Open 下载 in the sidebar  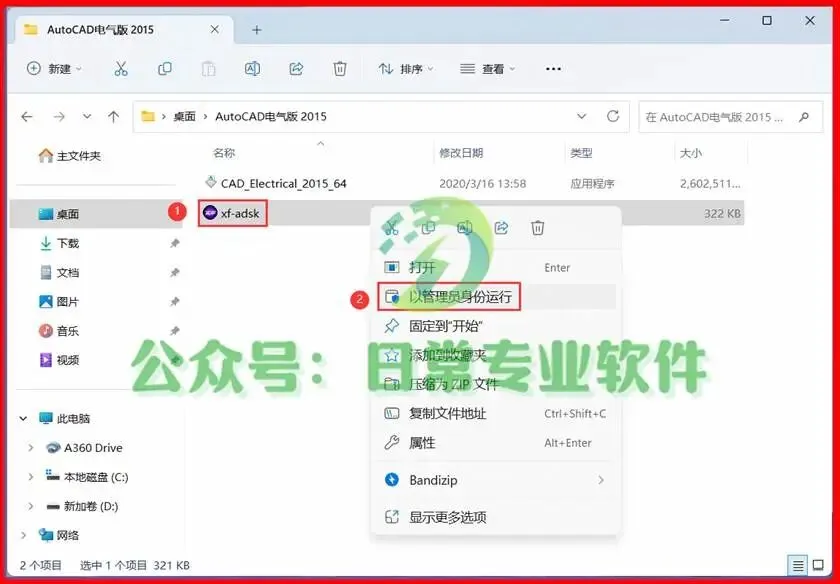point(59,243)
